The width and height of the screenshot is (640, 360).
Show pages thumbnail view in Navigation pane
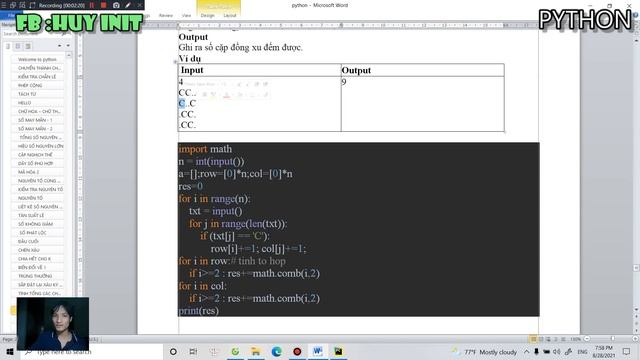pos(18,46)
